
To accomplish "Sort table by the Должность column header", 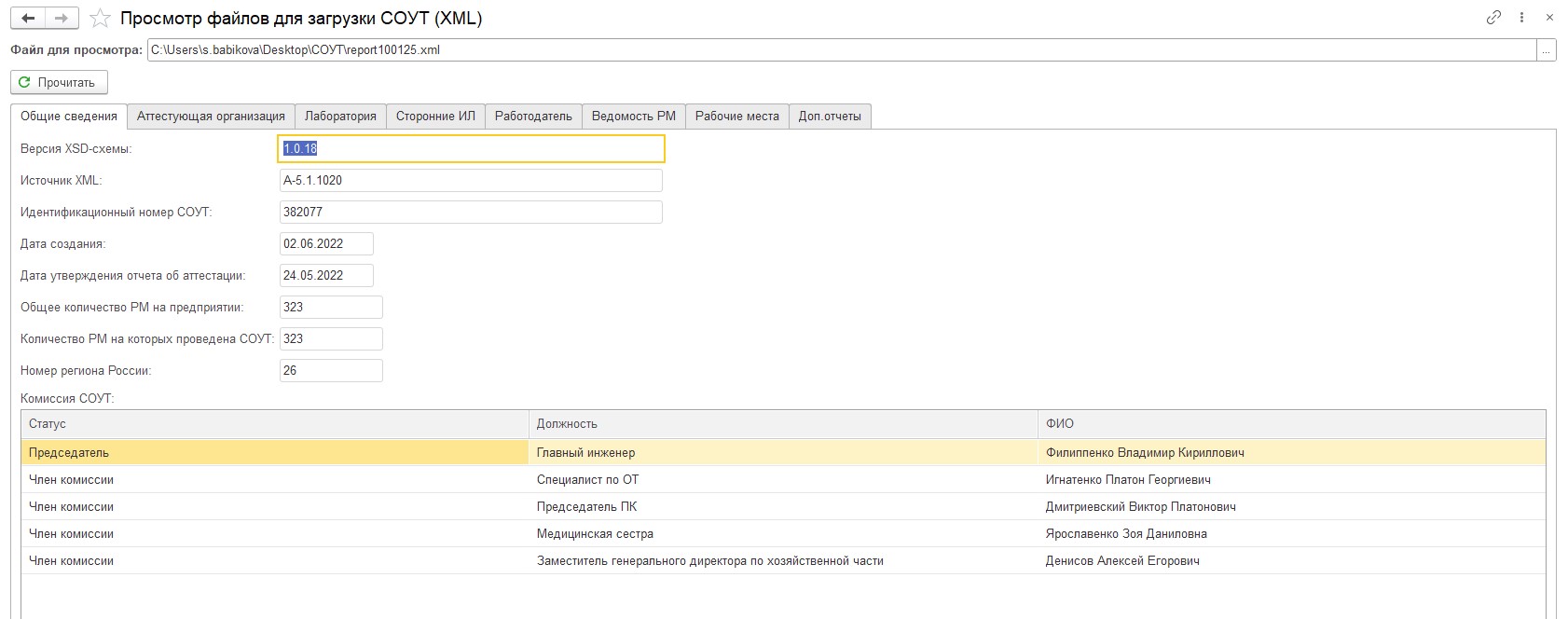I will pos(782,424).
